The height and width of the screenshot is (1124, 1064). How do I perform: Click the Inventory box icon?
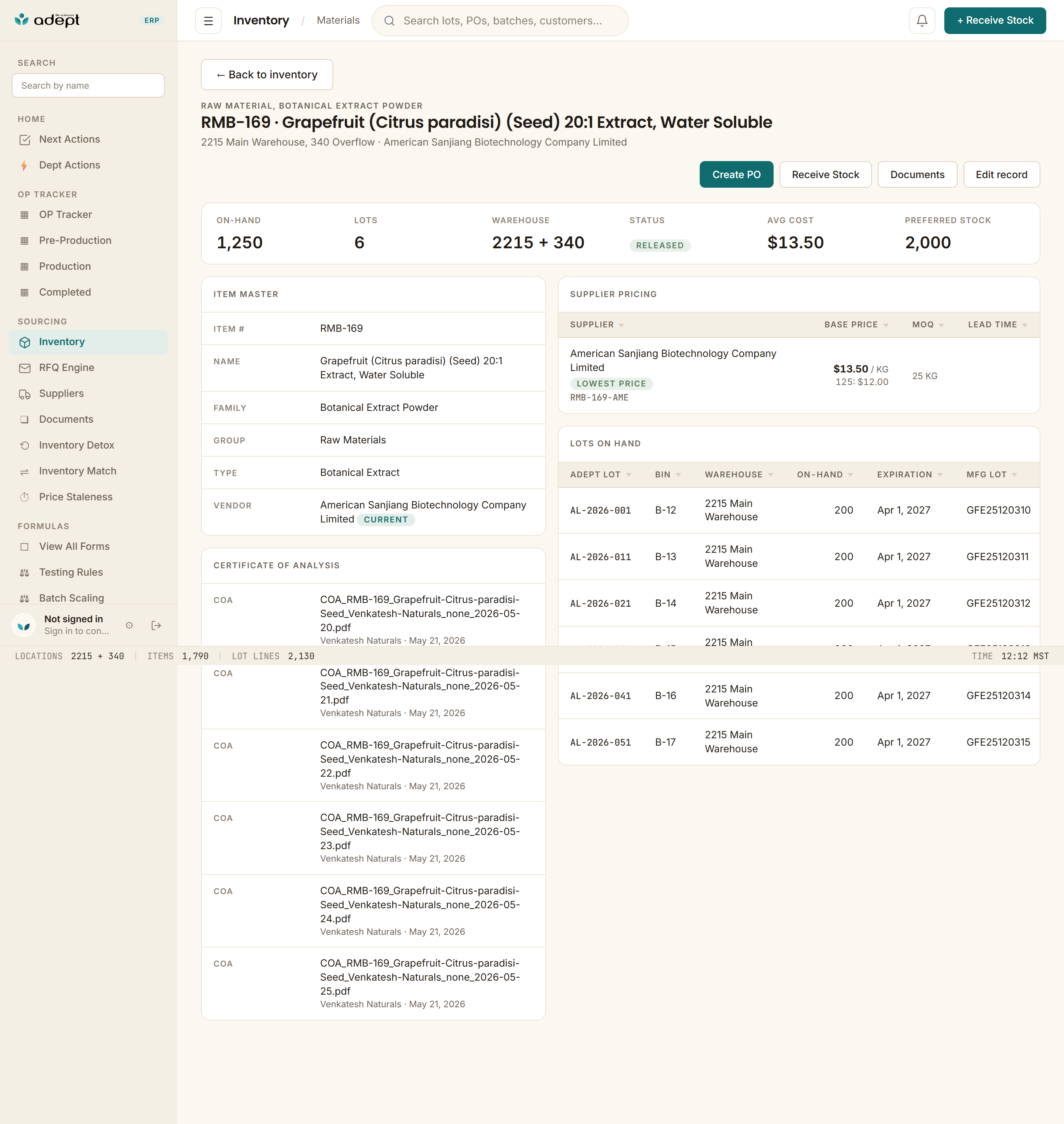click(24, 342)
